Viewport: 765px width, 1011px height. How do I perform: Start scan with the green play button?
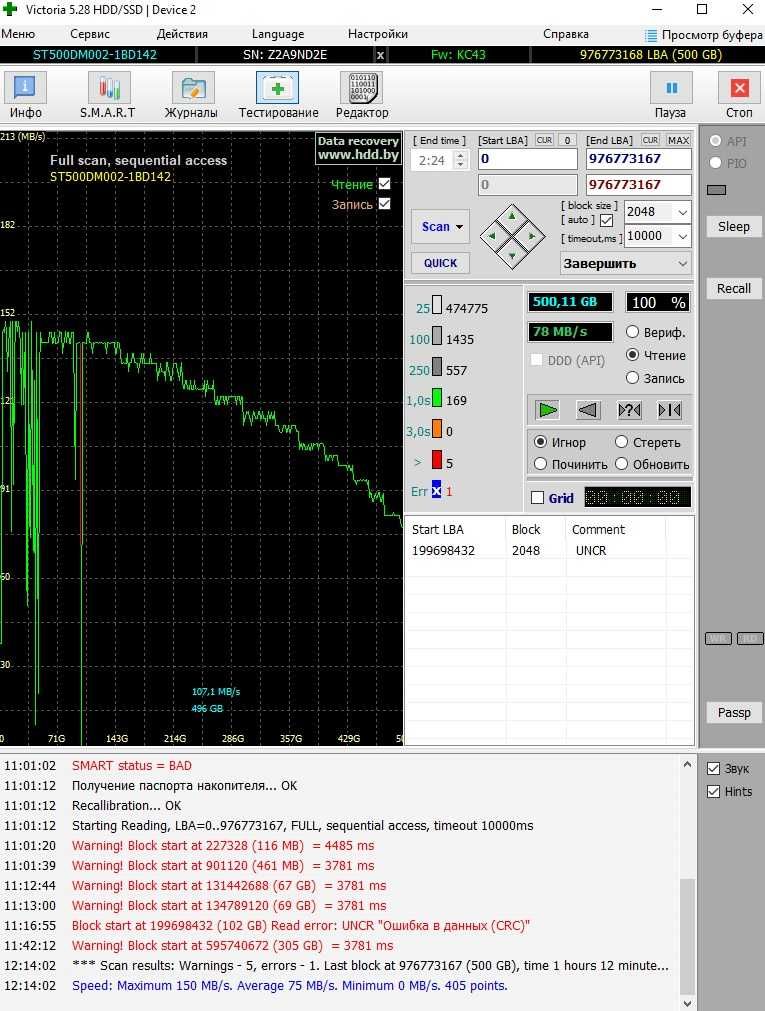click(x=548, y=410)
